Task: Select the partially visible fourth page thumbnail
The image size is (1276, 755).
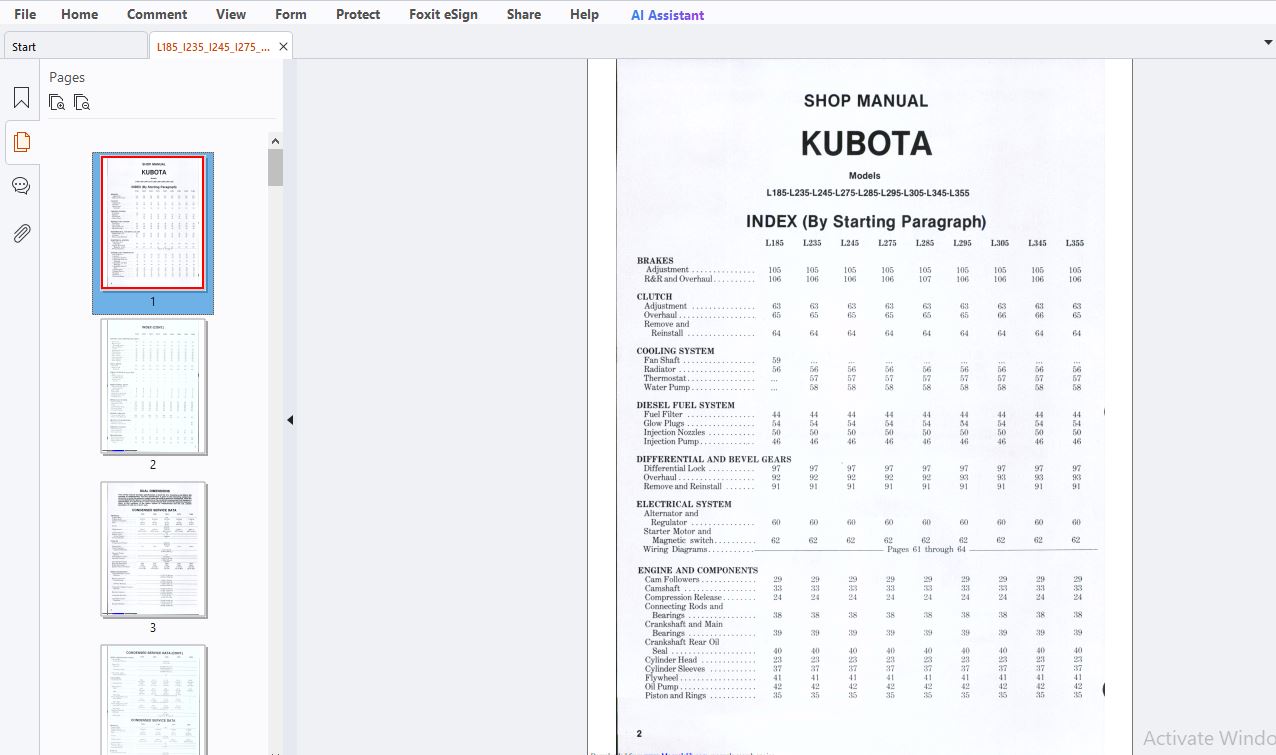Action: click(x=153, y=699)
